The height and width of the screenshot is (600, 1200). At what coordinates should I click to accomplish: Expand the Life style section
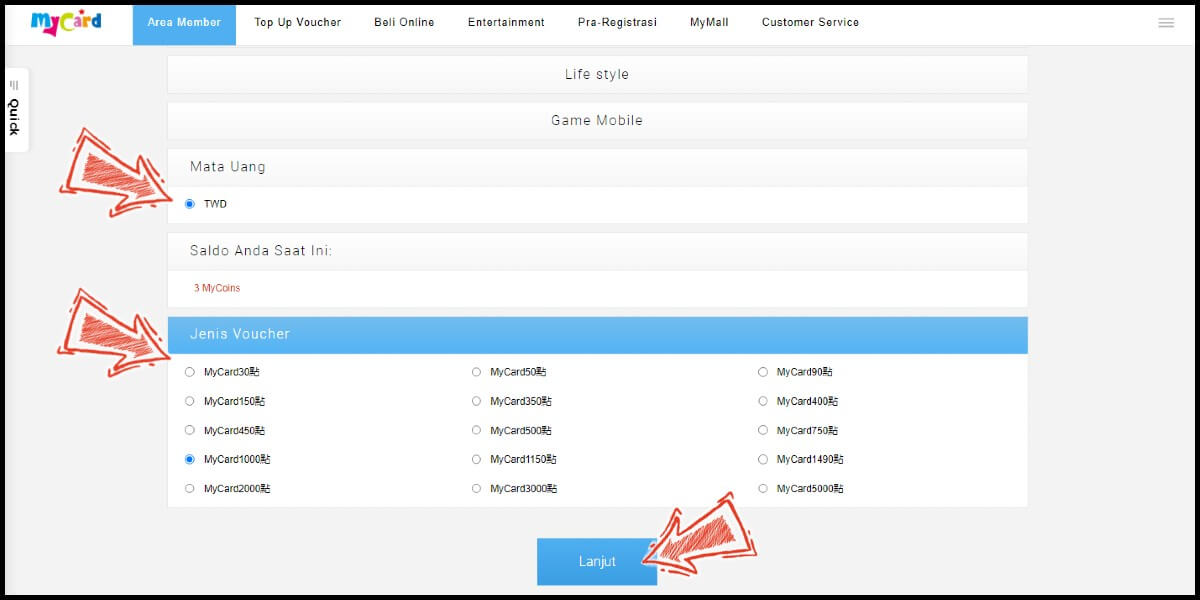[597, 74]
